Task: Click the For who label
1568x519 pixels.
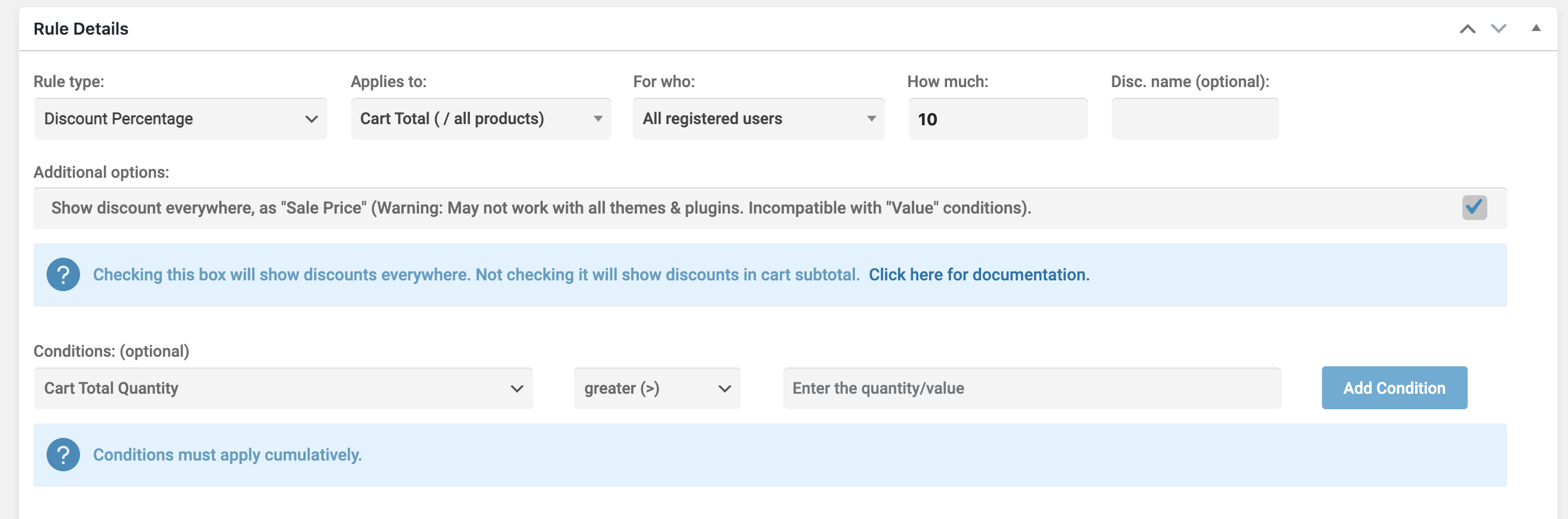Action: point(663,82)
